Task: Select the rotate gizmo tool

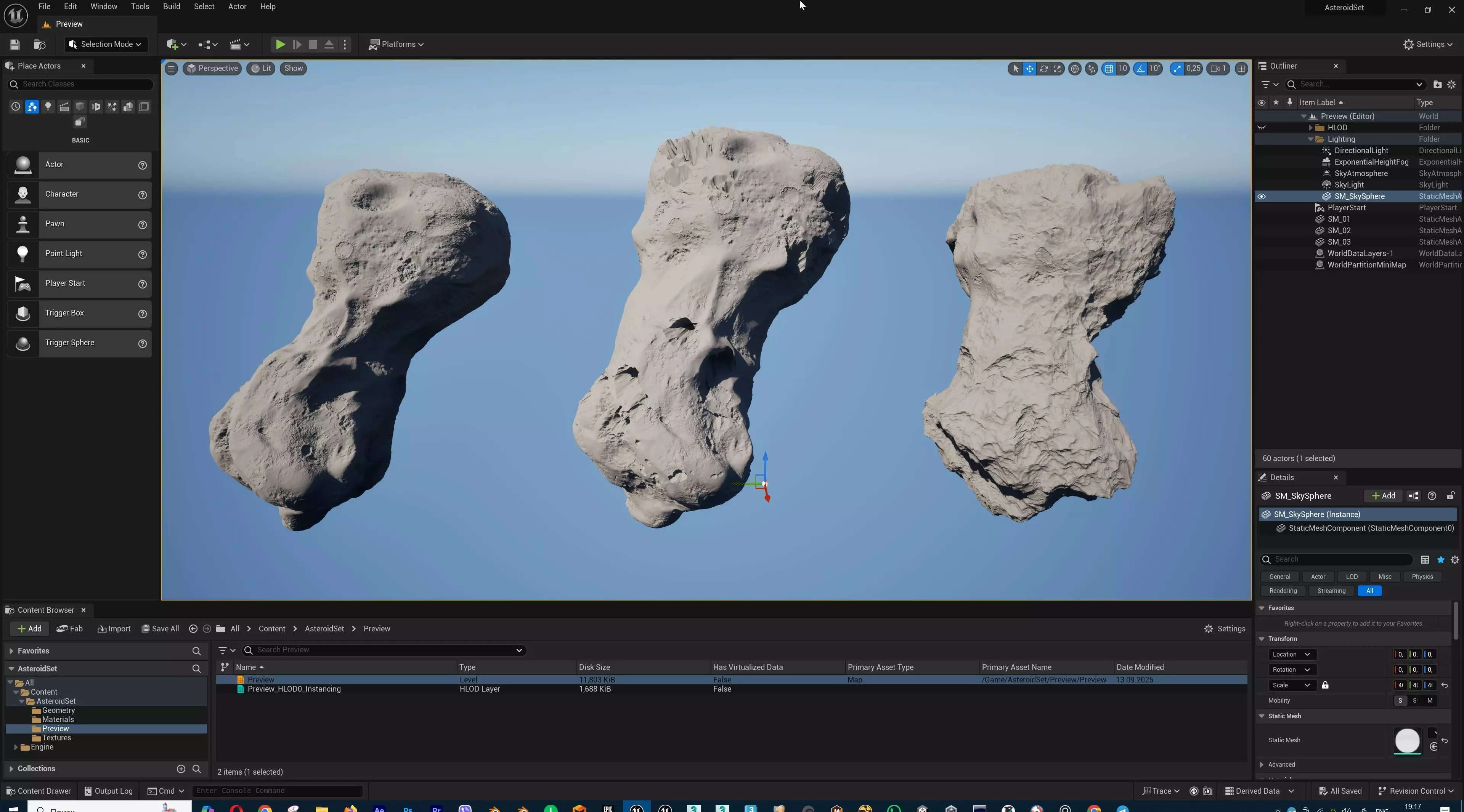Action: tap(1043, 69)
